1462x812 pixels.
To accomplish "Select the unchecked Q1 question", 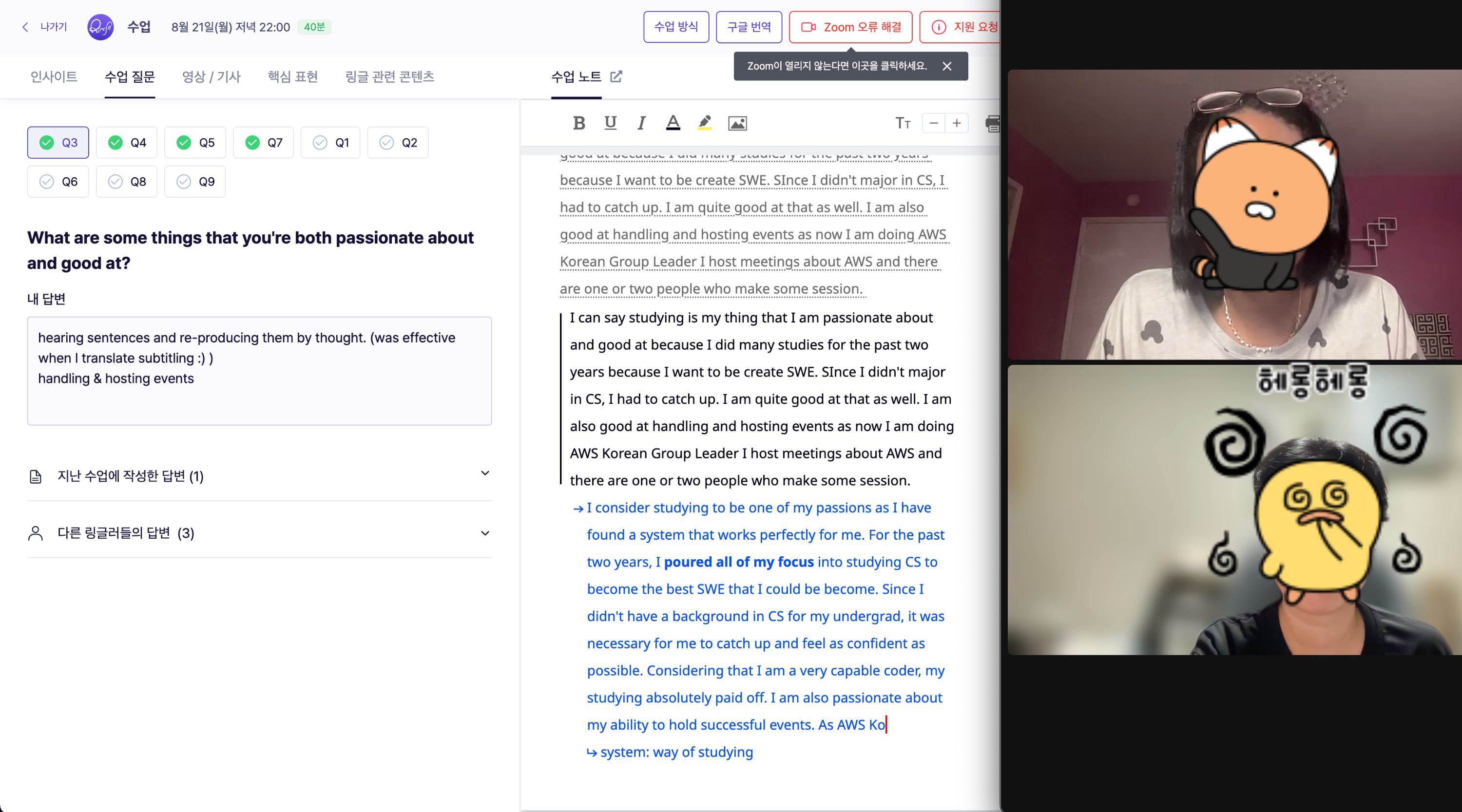I will [x=331, y=142].
